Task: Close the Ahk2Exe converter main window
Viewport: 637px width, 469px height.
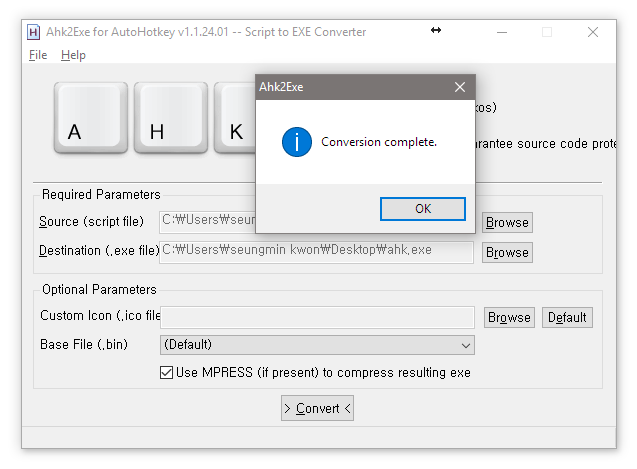Action: coord(593,32)
